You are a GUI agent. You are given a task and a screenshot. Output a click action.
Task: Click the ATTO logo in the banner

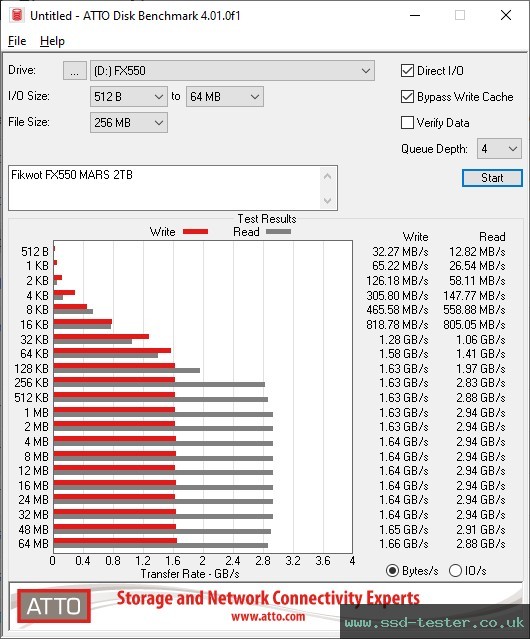click(54, 606)
